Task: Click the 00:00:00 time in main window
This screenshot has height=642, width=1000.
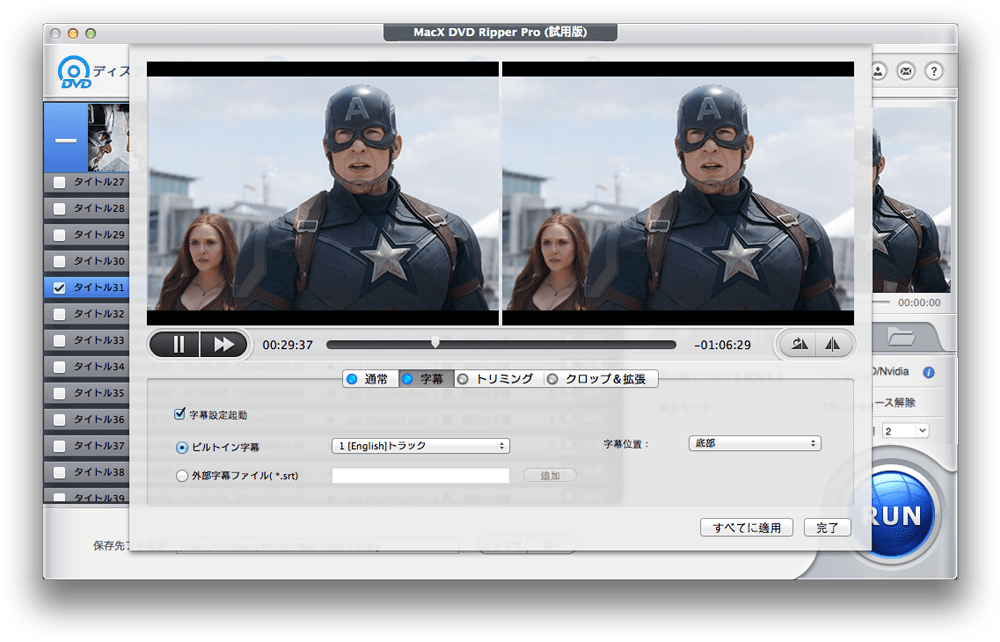Action: [919, 302]
